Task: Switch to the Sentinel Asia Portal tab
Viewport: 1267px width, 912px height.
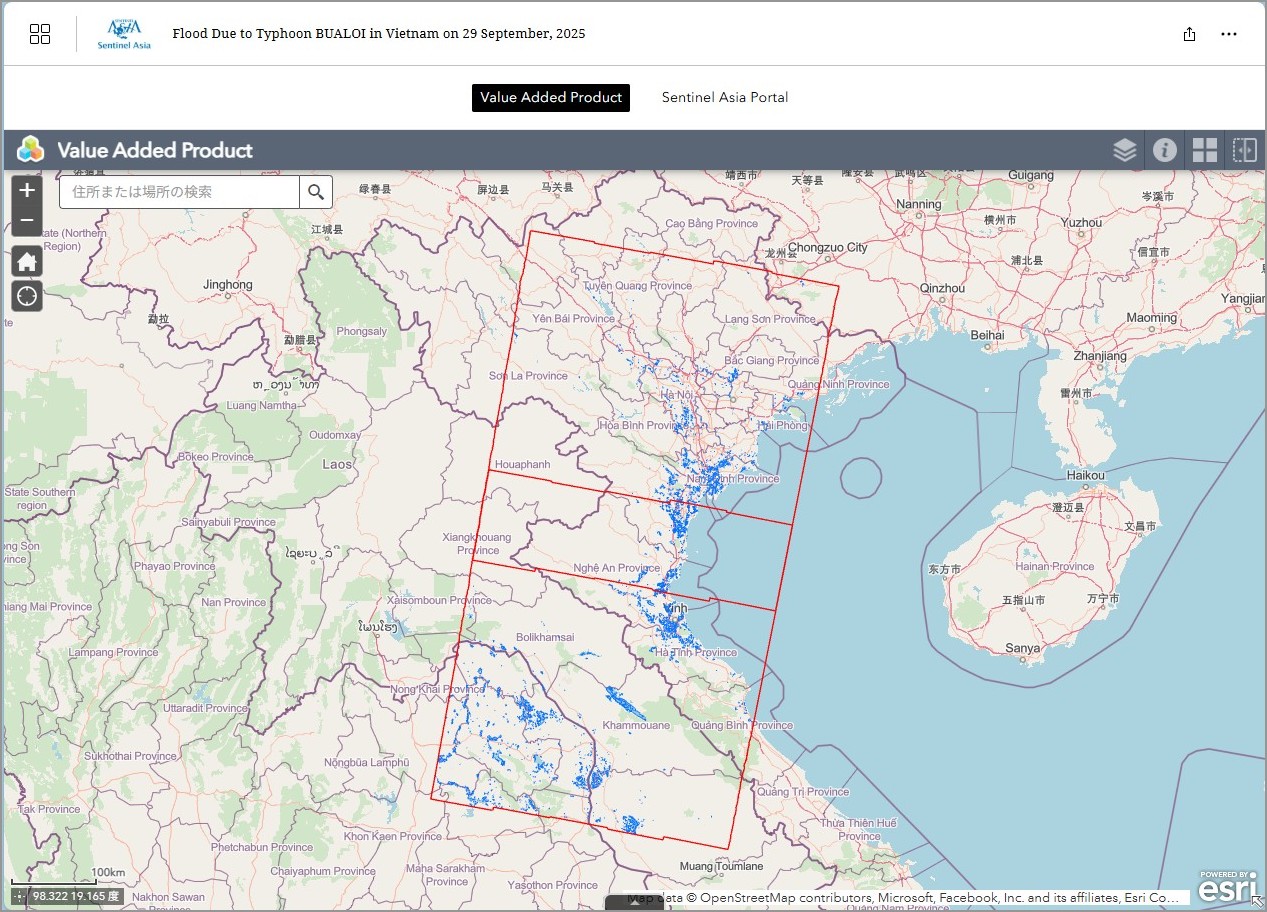Action: coord(725,97)
